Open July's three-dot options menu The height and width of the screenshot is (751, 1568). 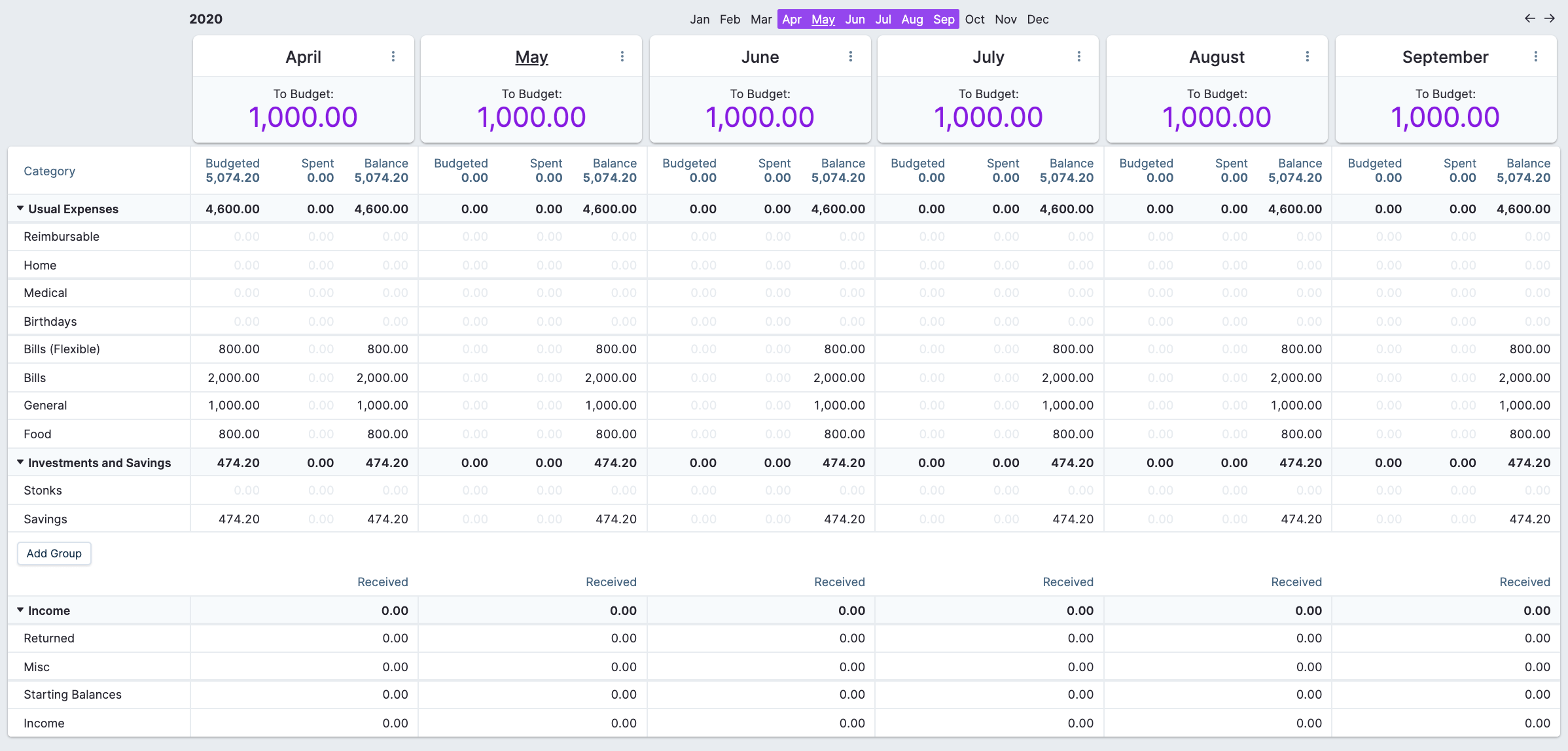(x=1078, y=57)
